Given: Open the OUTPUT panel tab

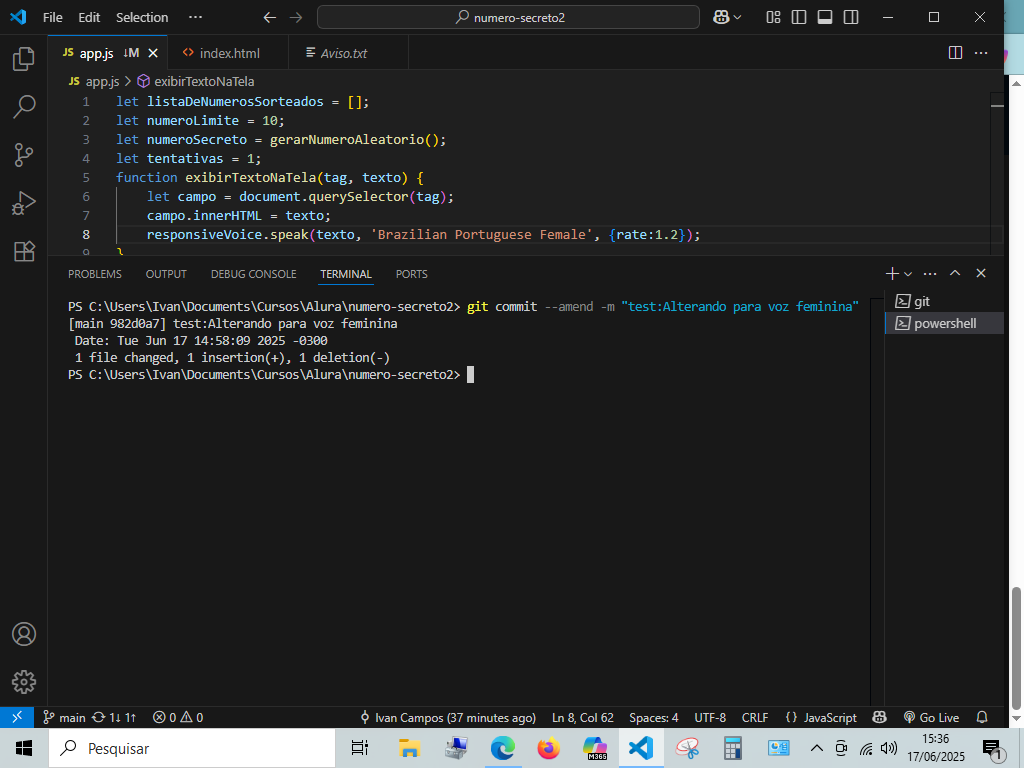Looking at the screenshot, I should coord(166,274).
